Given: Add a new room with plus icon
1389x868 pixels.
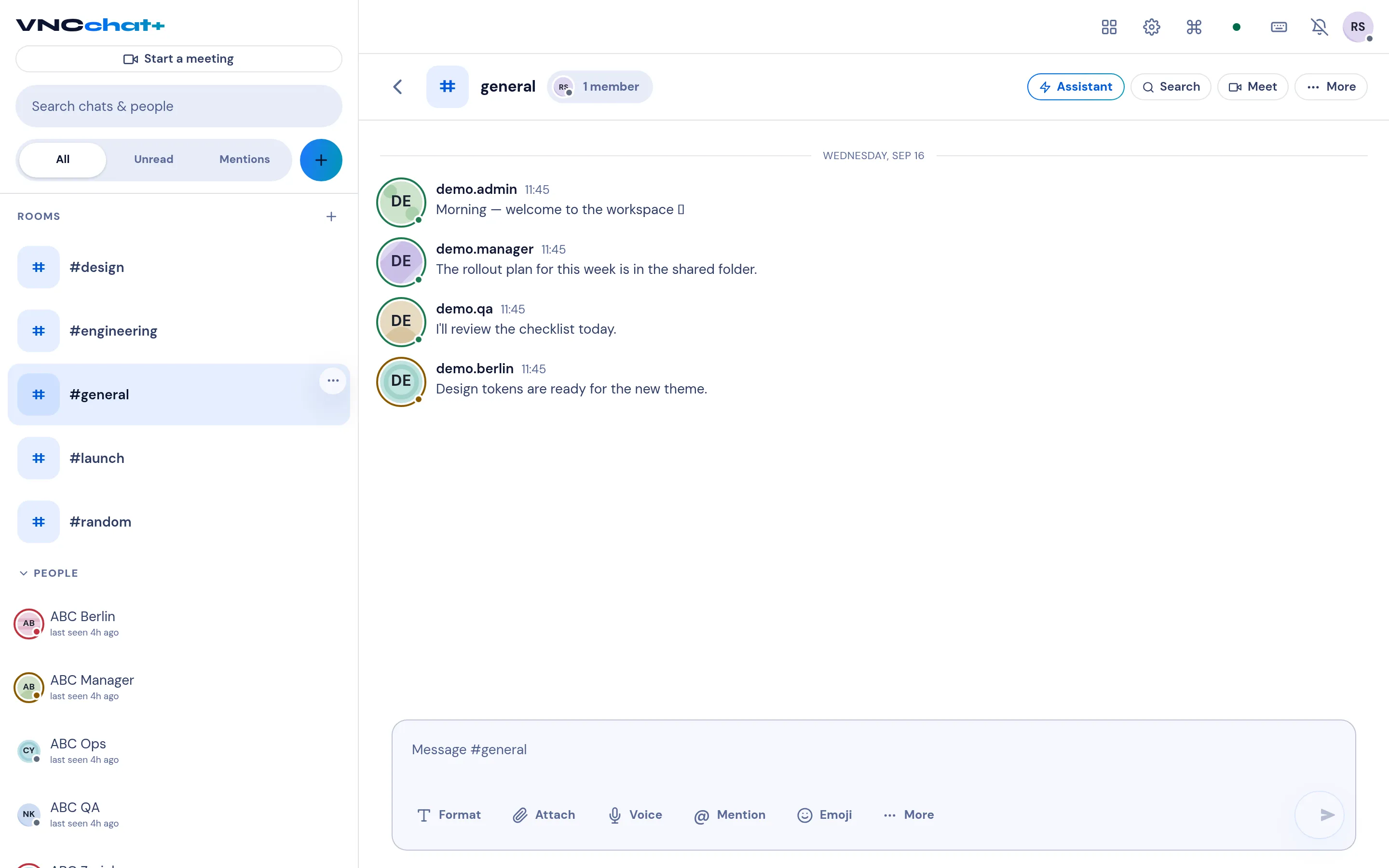Looking at the screenshot, I should click(x=331, y=217).
